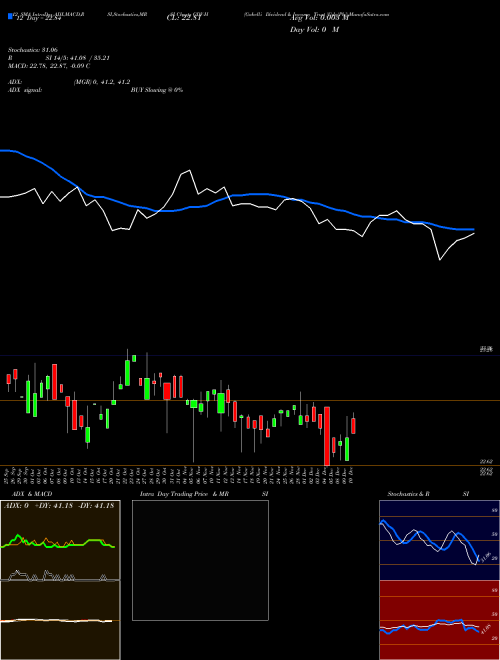
Task: Click the 'ADX signal:' label
Action: 24,90
